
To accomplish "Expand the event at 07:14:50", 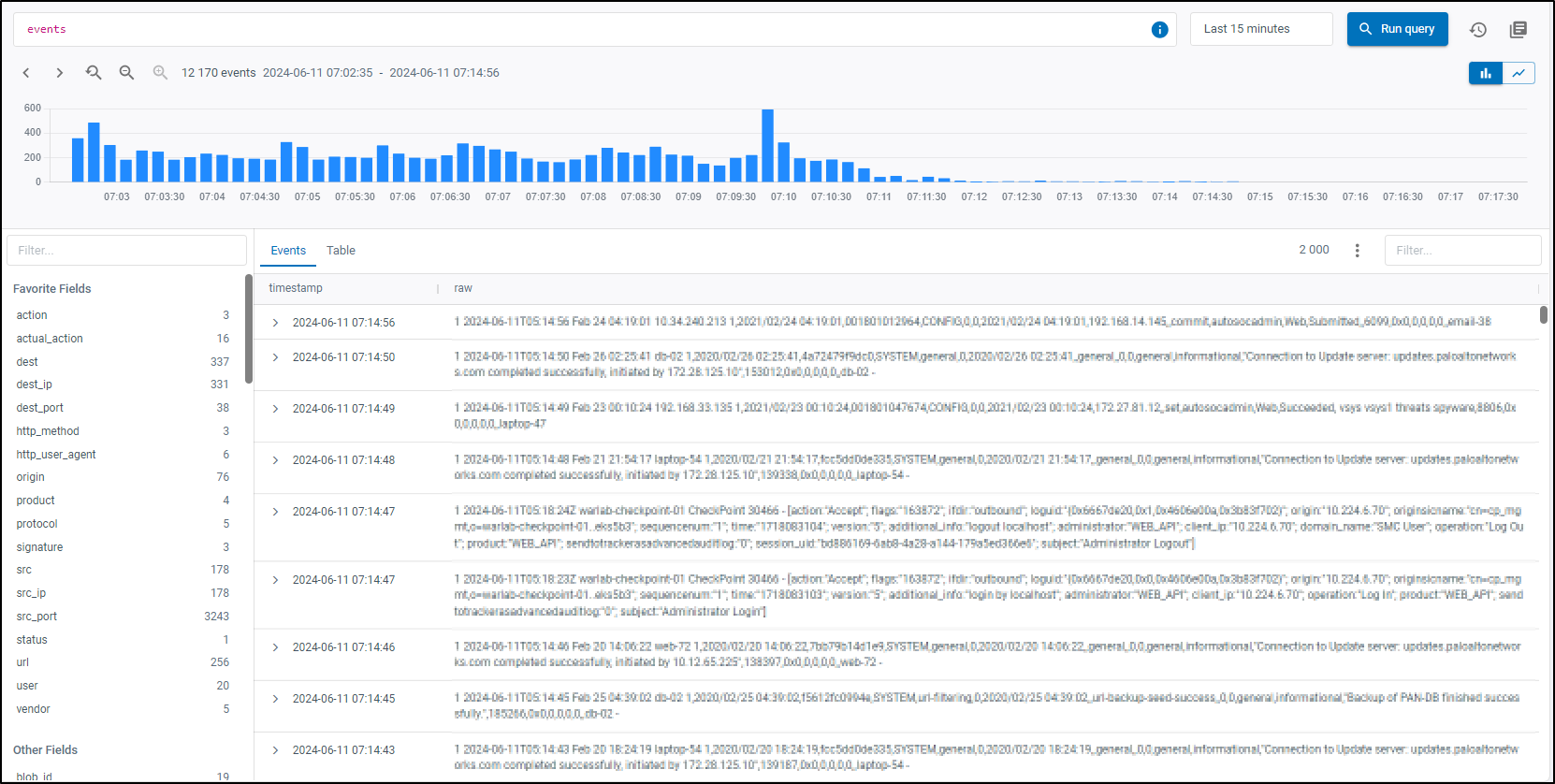I will point(276,357).
